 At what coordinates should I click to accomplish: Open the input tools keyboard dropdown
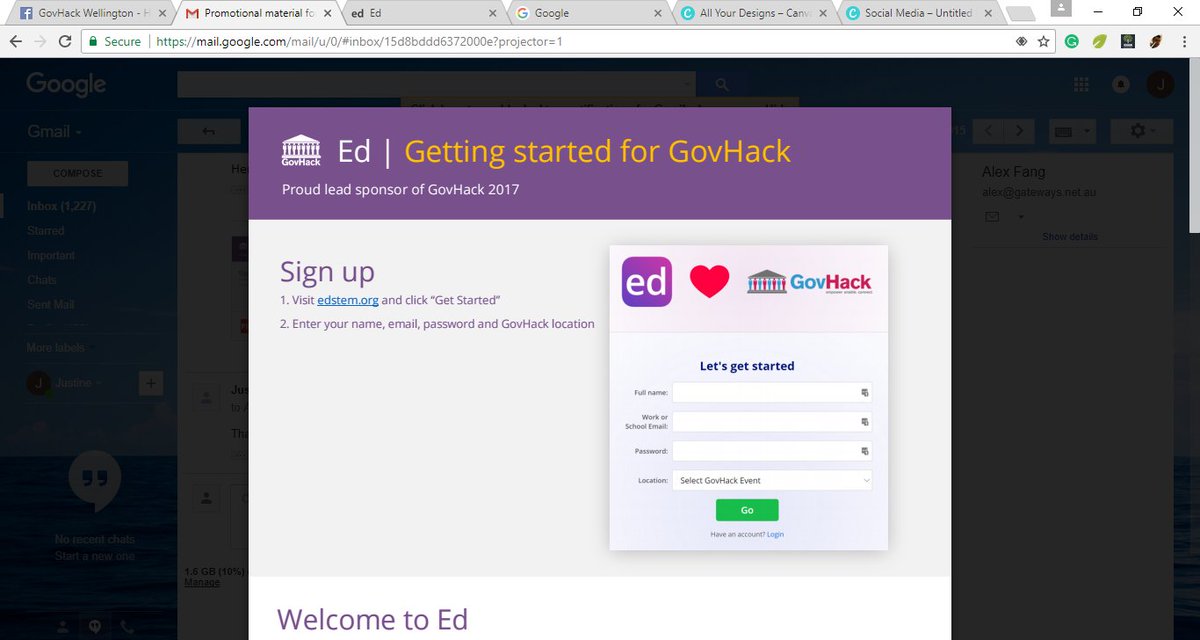pyautogui.click(x=1073, y=131)
